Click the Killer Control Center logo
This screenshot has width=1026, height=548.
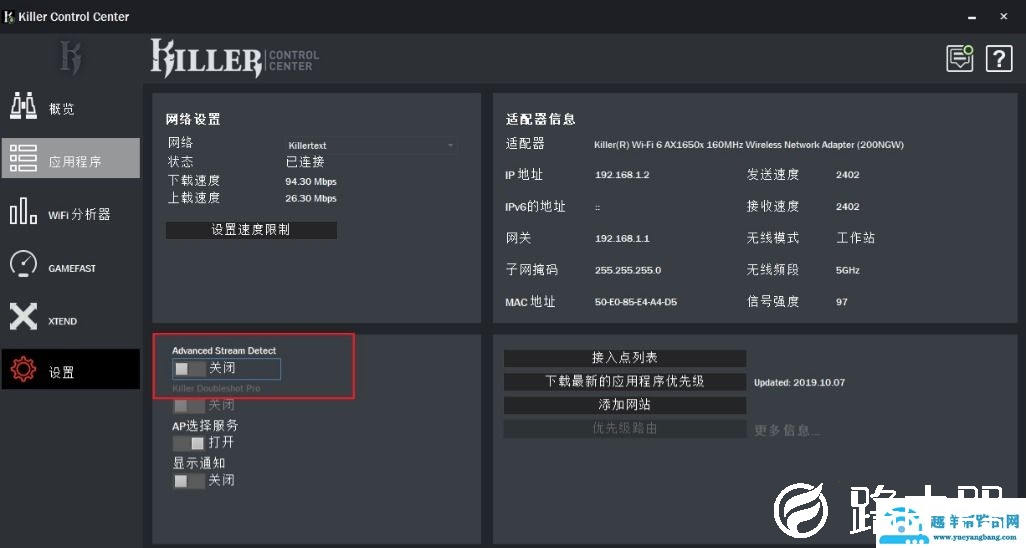[x=235, y=58]
